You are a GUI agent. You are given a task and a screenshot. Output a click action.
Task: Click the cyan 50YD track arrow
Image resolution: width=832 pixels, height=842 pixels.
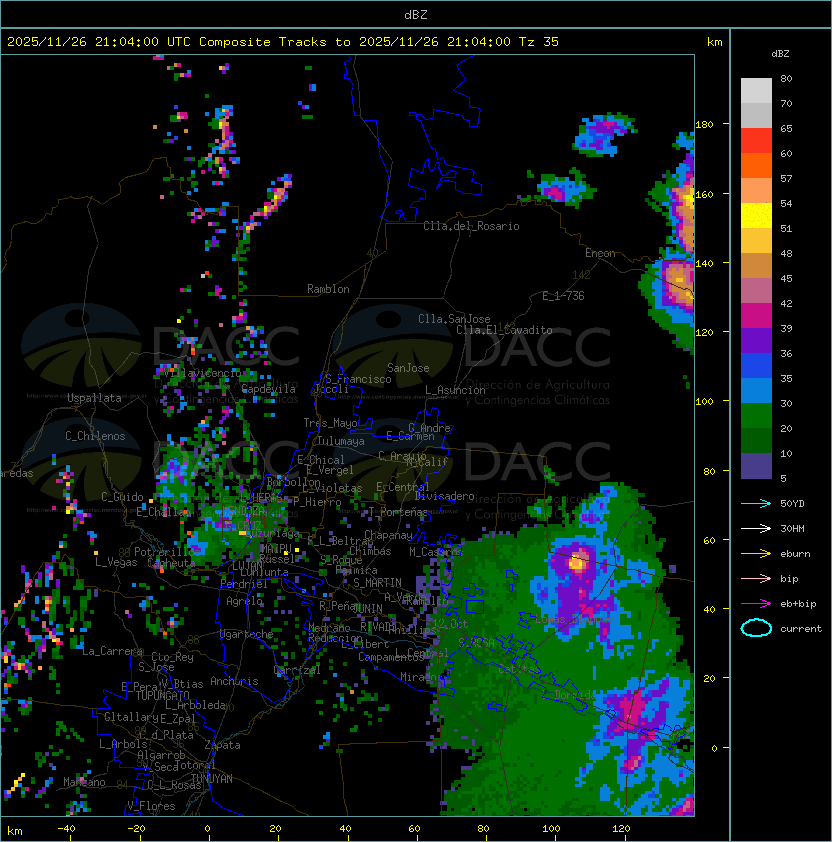(756, 504)
